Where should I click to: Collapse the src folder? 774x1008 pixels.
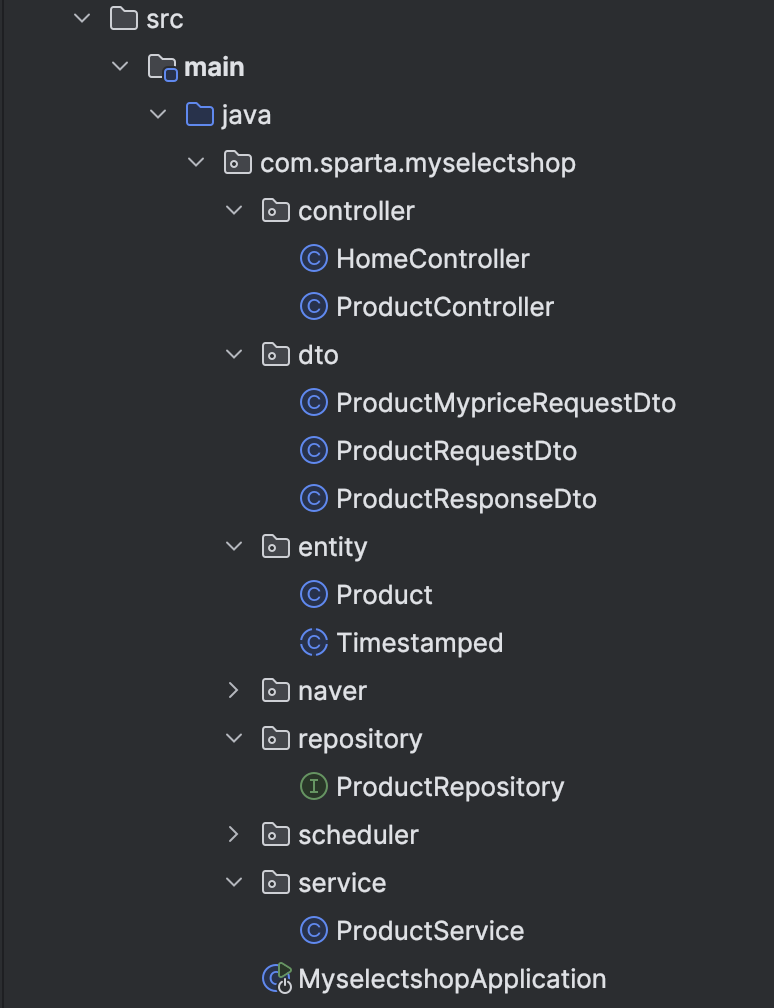pyautogui.click(x=82, y=19)
